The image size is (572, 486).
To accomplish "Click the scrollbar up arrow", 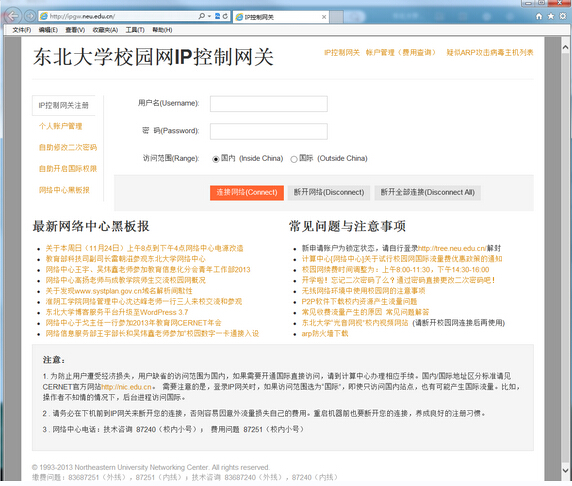I will tap(565, 47).
